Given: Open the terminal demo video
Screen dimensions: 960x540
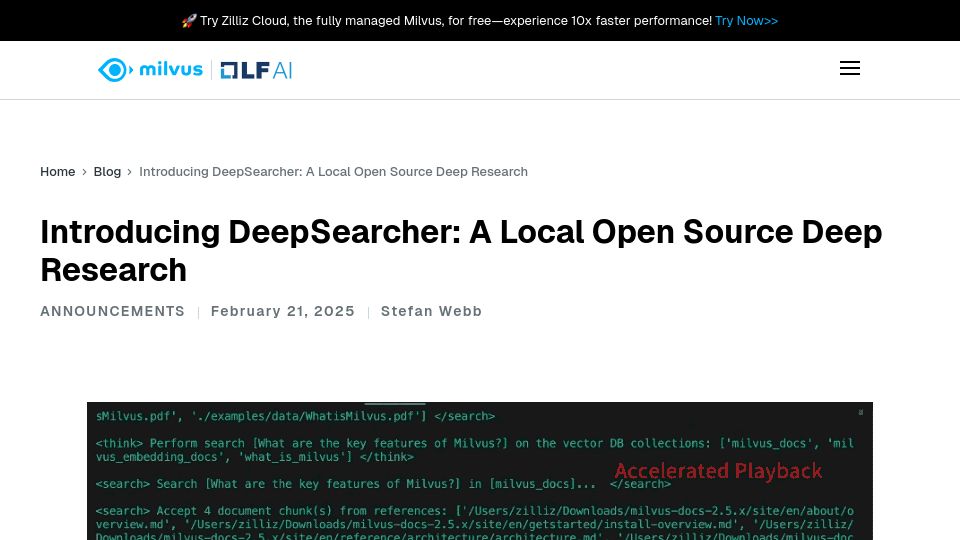Looking at the screenshot, I should pos(480,471).
